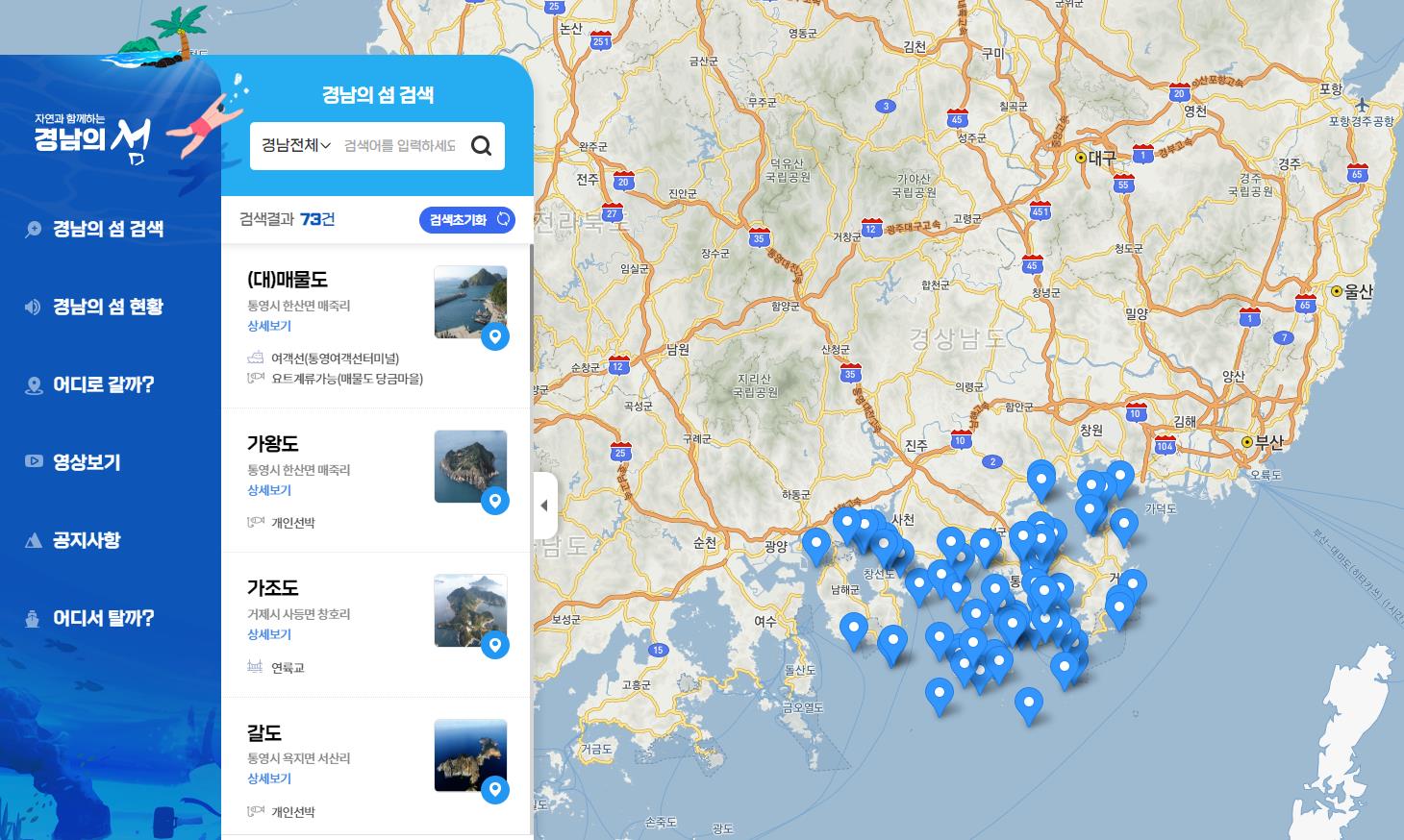1404x840 pixels.
Task: Open the 가조도 thumbnail photo
Action: pyautogui.click(x=470, y=610)
